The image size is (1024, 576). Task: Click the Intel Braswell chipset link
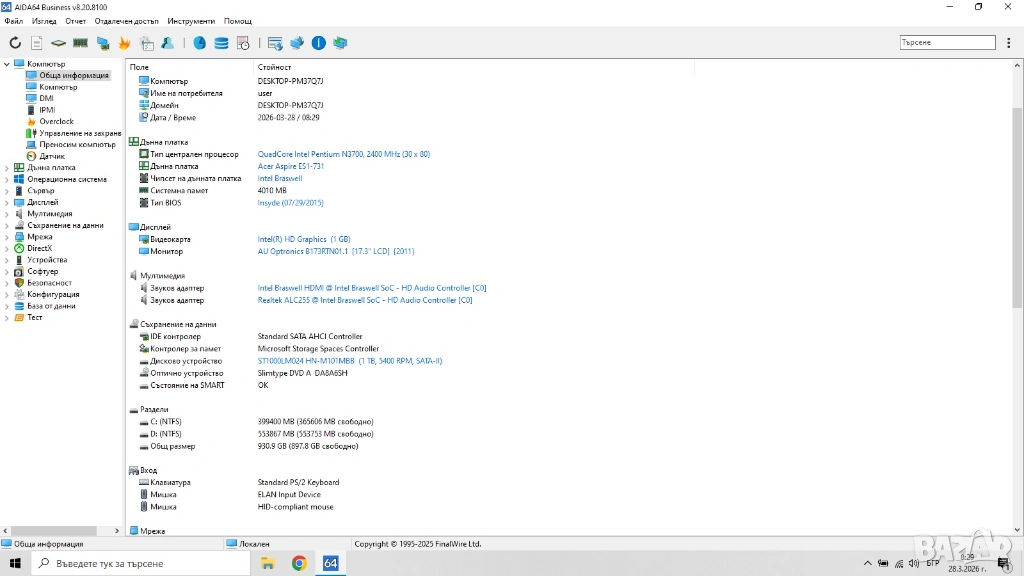279,178
